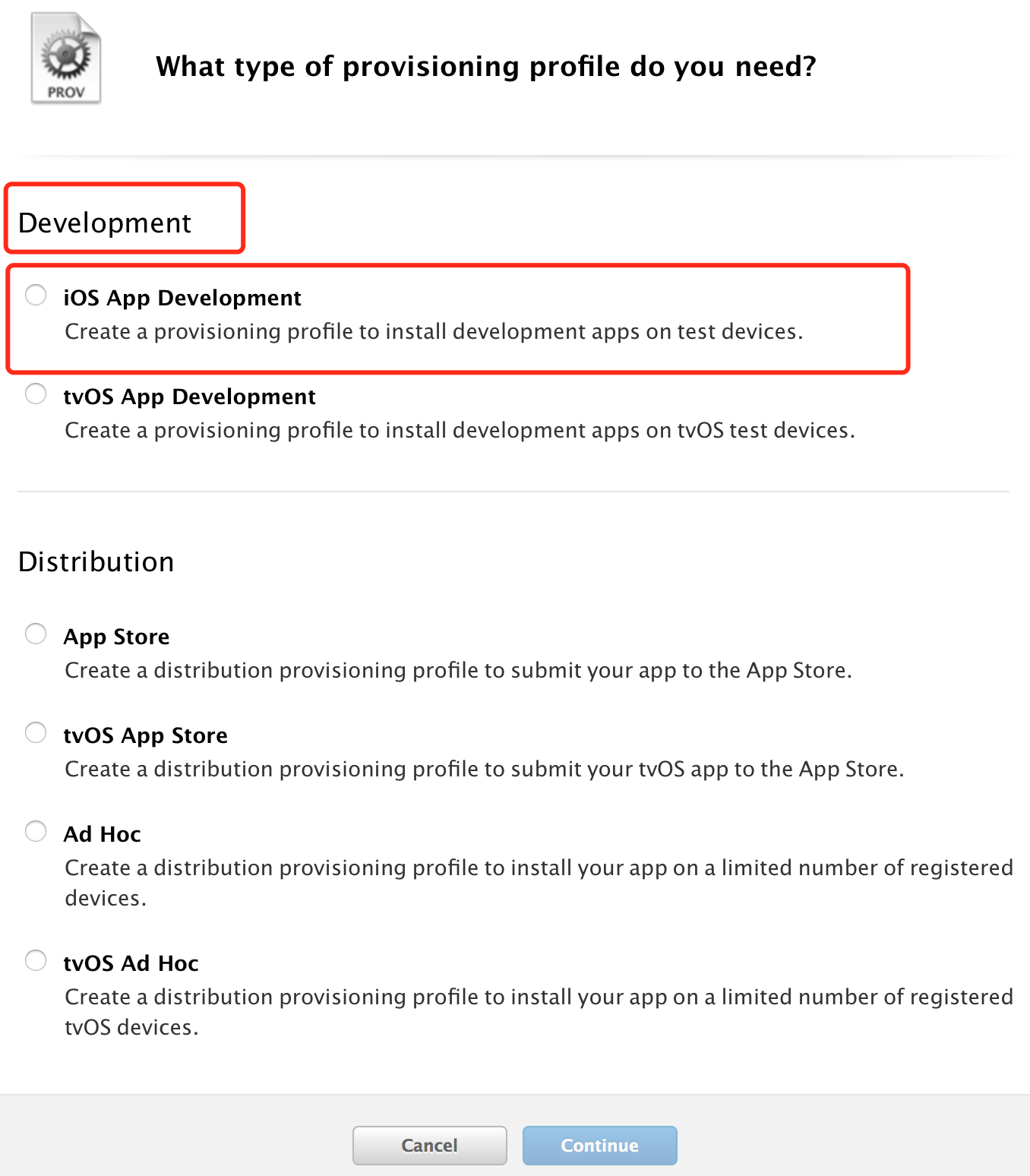1030x1176 pixels.
Task: Click the provisioning profile question heading
Action: [486, 67]
